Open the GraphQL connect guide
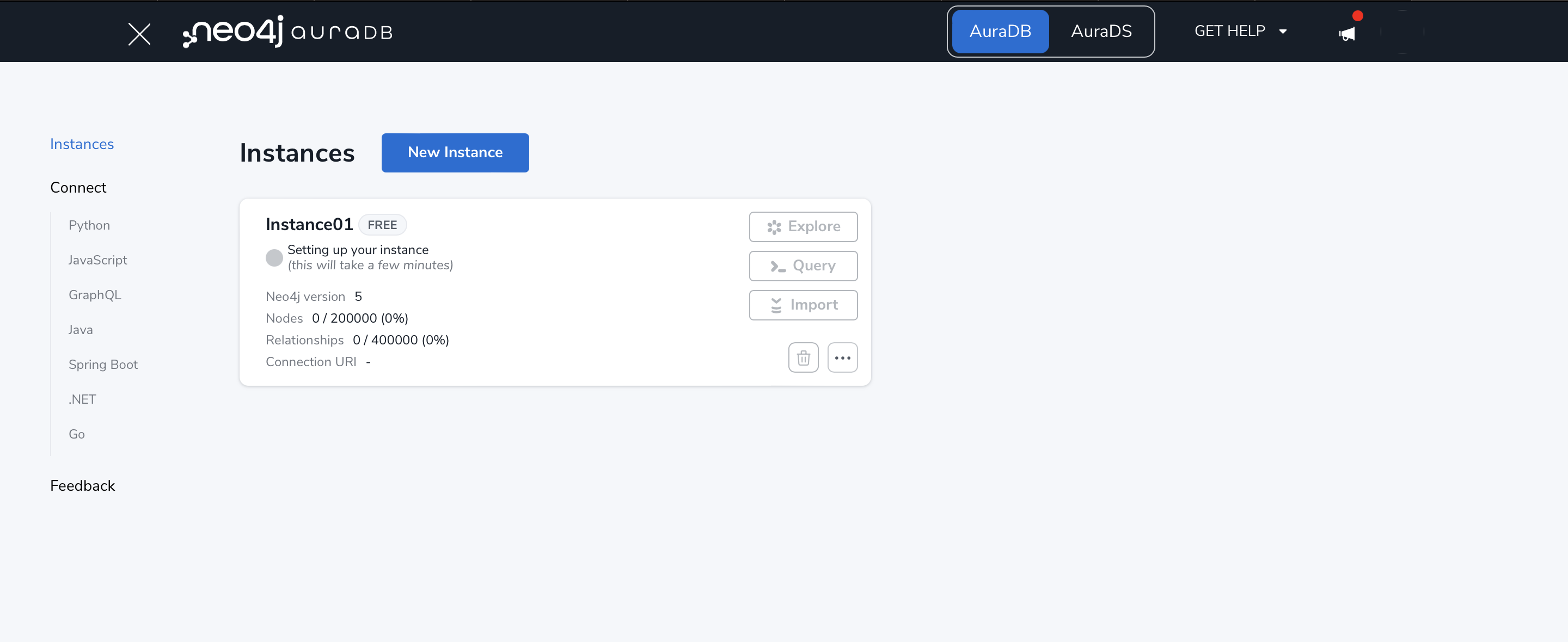The width and height of the screenshot is (1568, 642). (x=94, y=294)
